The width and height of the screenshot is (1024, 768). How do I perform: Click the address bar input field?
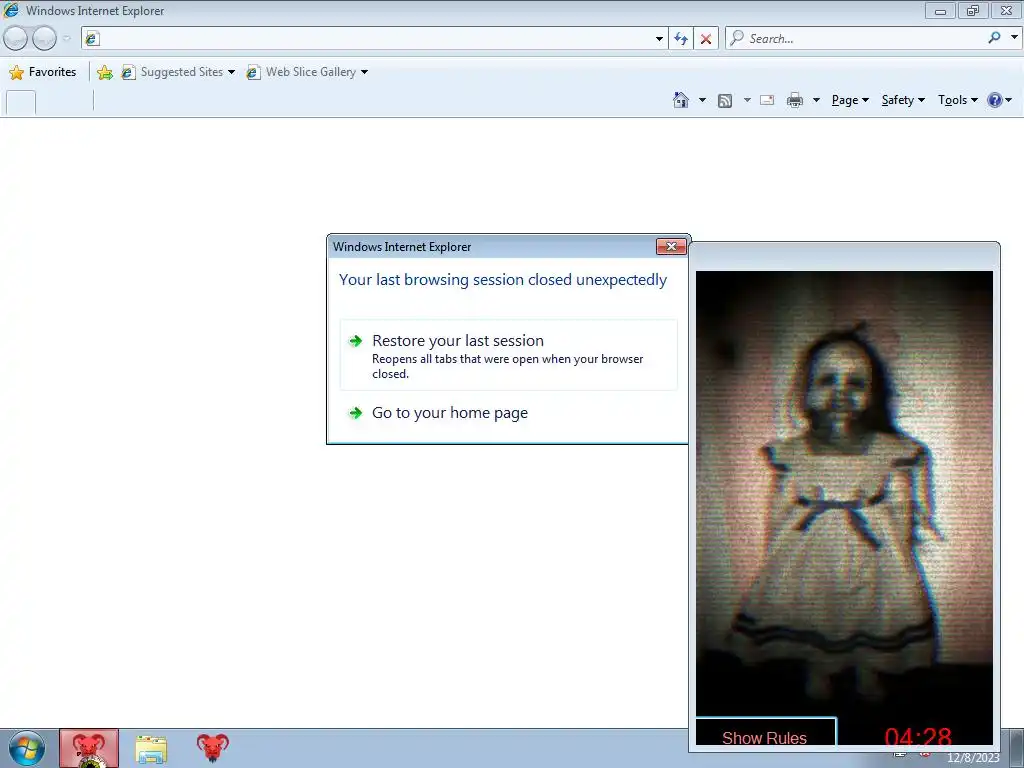[x=376, y=39]
